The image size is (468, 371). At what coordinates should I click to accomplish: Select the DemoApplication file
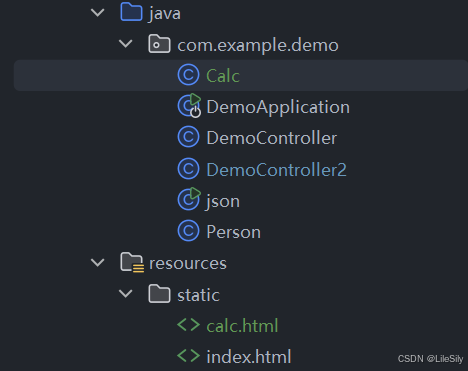pyautogui.click(x=278, y=107)
